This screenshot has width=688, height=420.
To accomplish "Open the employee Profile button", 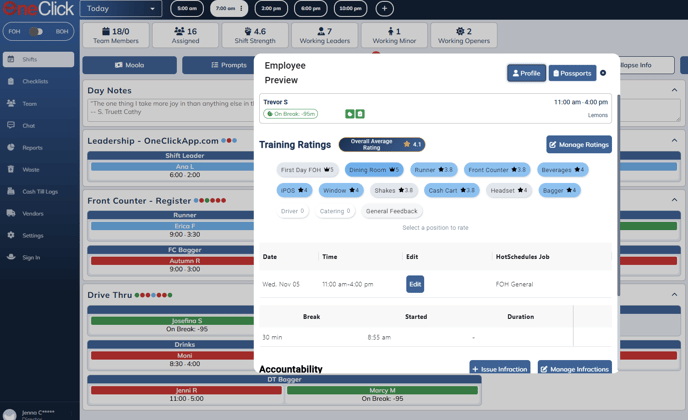I will click(x=526, y=73).
